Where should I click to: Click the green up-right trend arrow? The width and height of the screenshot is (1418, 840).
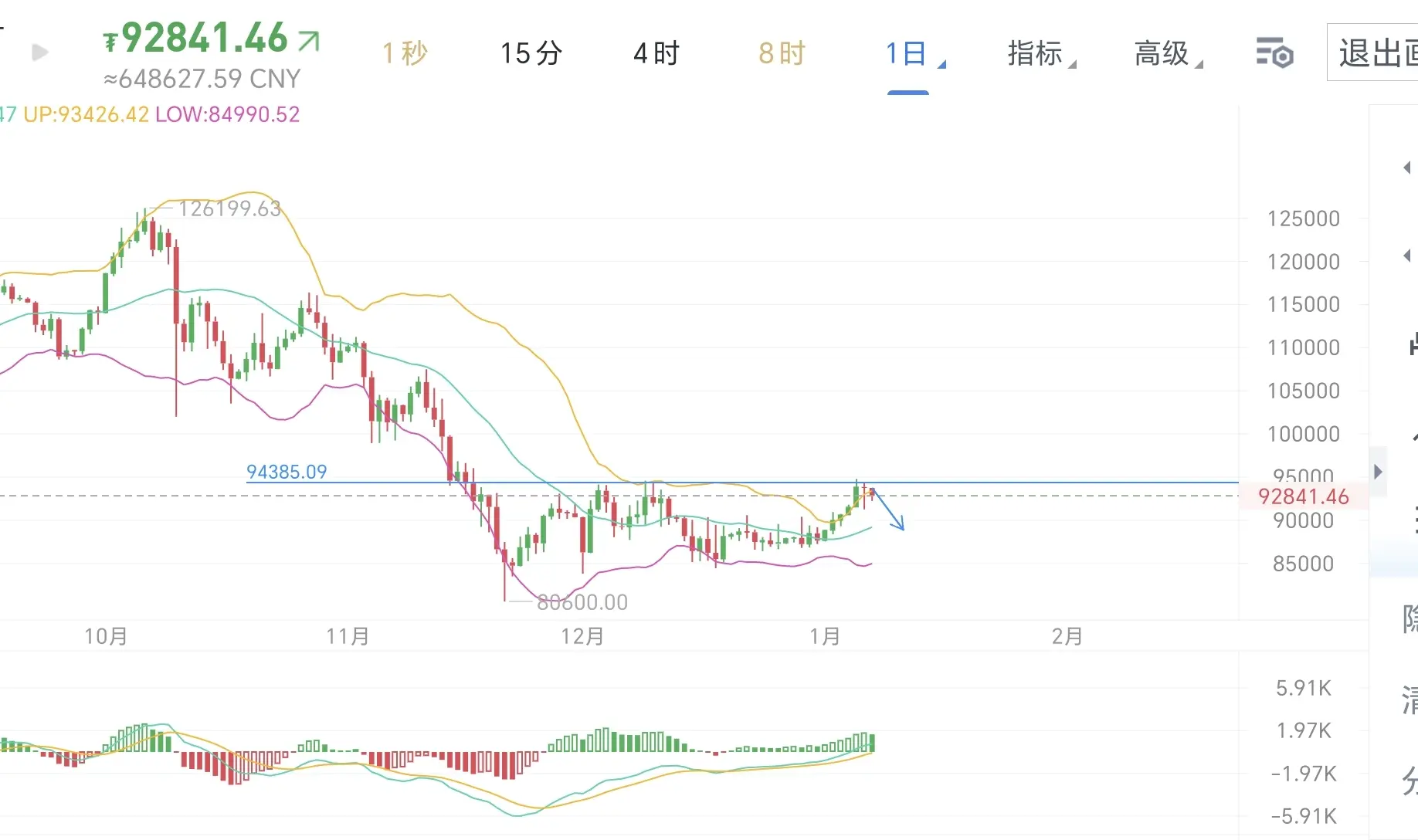tap(309, 40)
